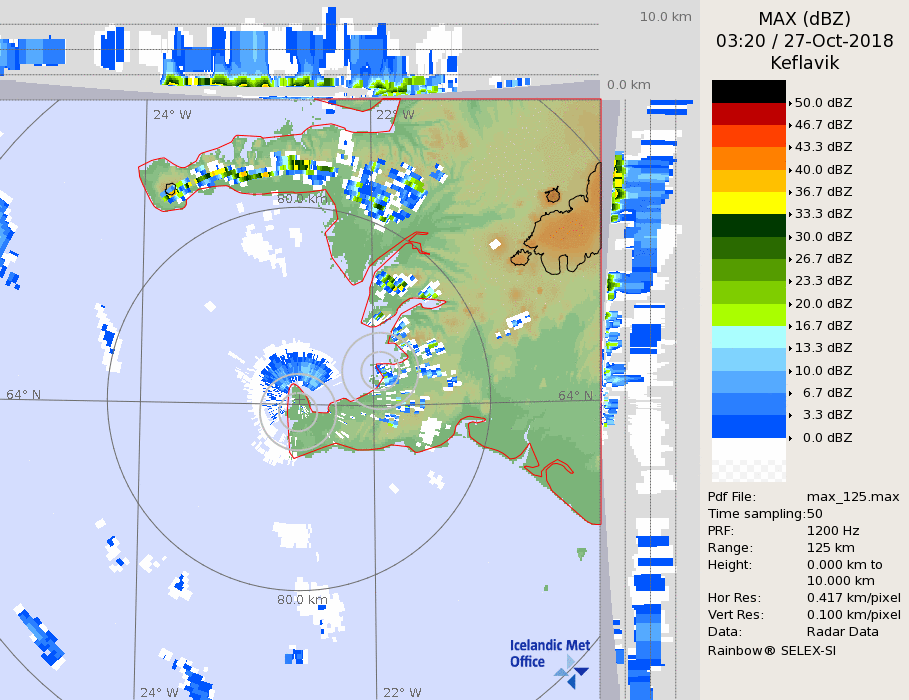Select the deep blue 0.0 dBZ swatch
This screenshot has height=700, width=909.
coord(748,426)
